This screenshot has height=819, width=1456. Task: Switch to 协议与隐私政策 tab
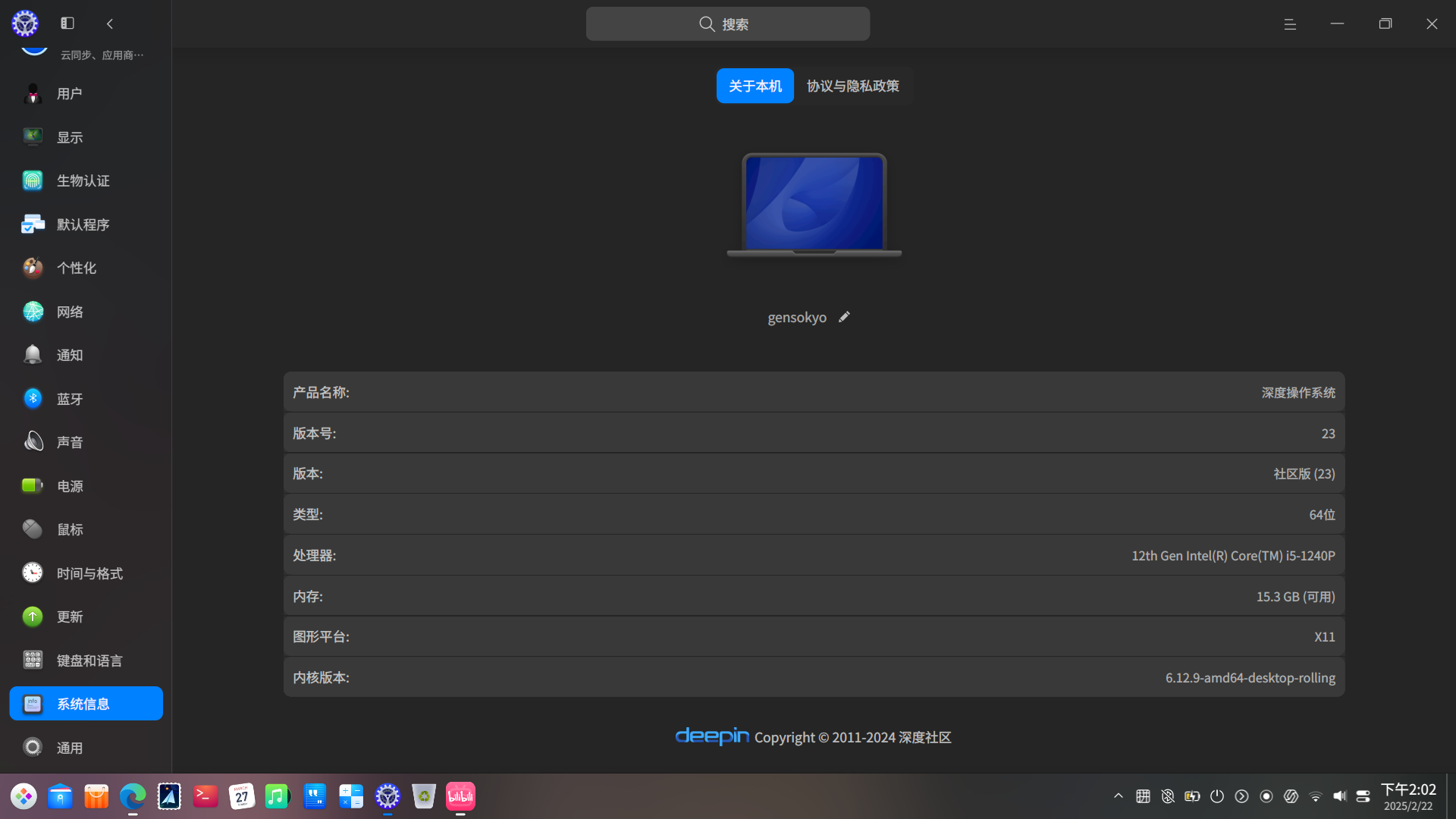852,86
